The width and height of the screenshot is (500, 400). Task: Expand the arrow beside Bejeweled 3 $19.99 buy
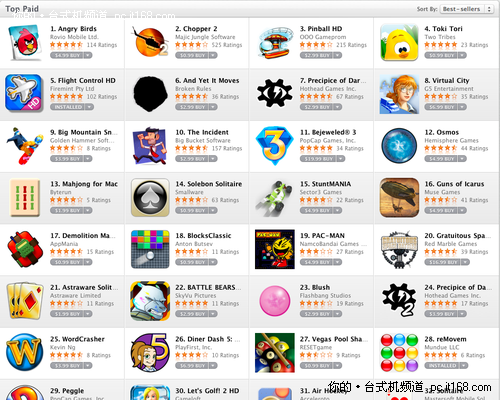click(x=341, y=159)
